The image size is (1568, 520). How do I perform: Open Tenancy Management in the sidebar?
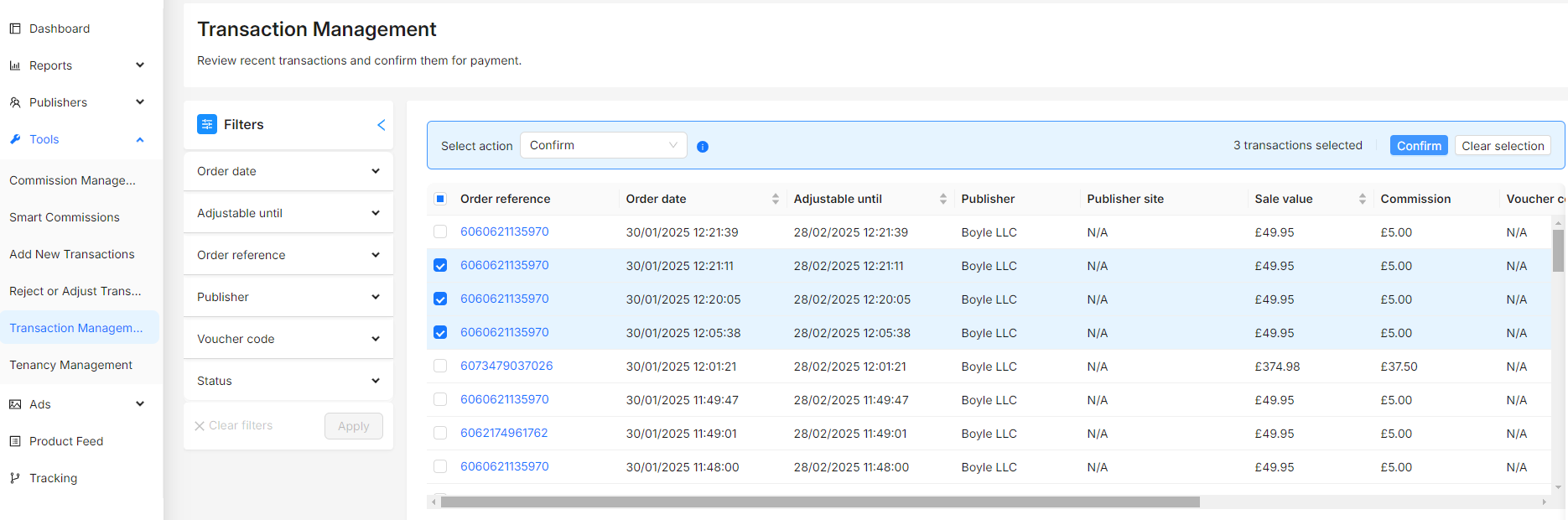pos(71,365)
